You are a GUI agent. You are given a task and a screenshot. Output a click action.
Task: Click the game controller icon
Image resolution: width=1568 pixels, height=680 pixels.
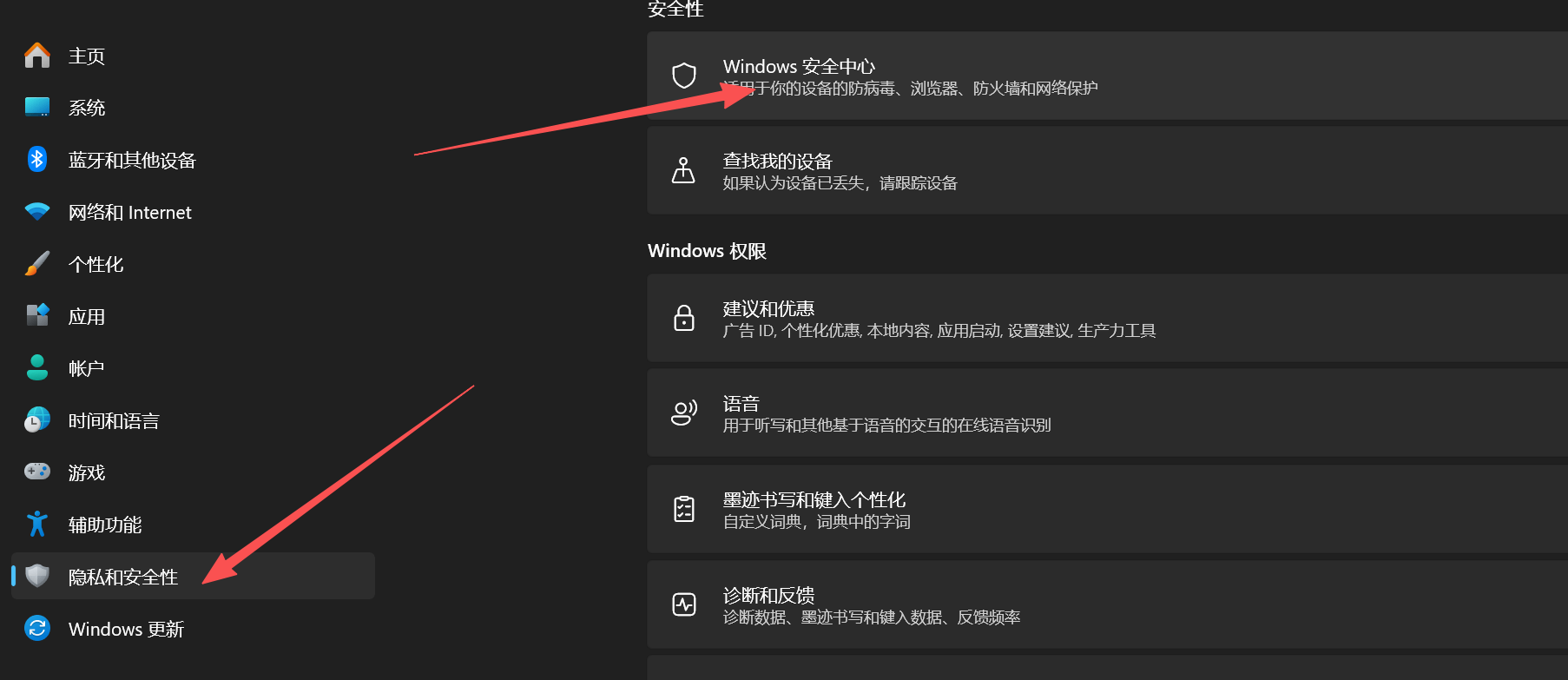[x=37, y=472]
